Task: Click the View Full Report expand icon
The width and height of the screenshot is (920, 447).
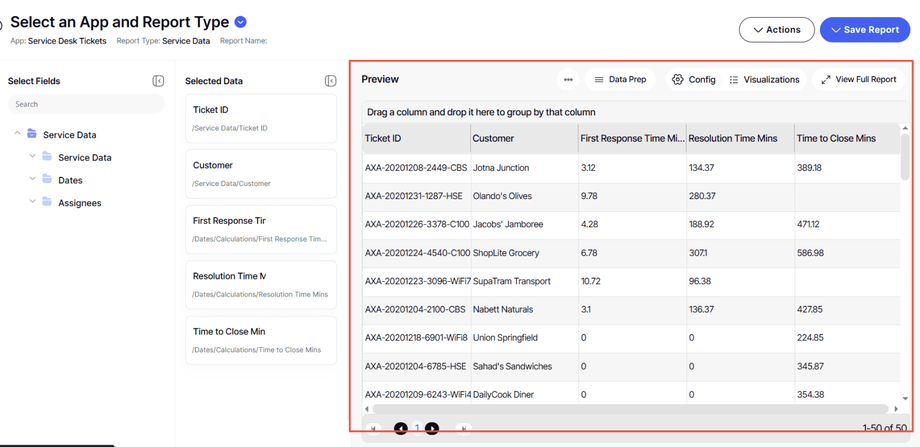Action: point(826,80)
